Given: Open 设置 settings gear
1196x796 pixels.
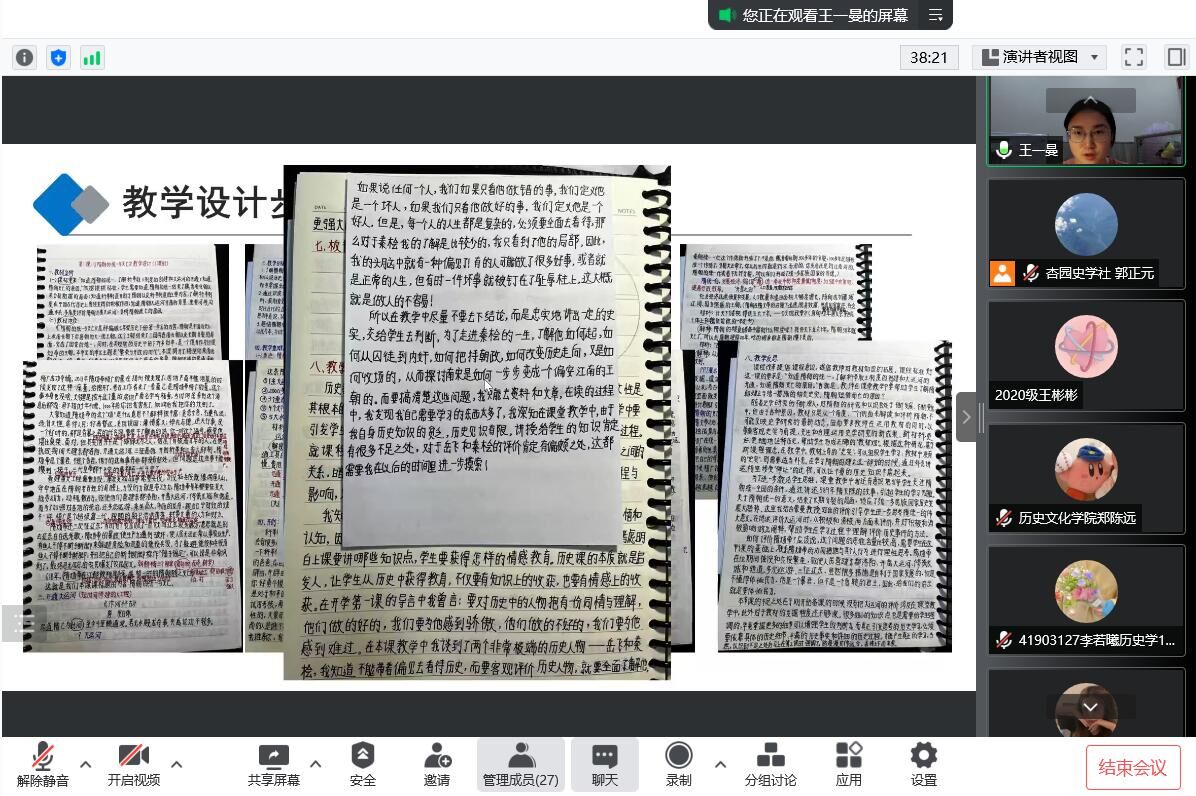Looking at the screenshot, I should 923,765.
